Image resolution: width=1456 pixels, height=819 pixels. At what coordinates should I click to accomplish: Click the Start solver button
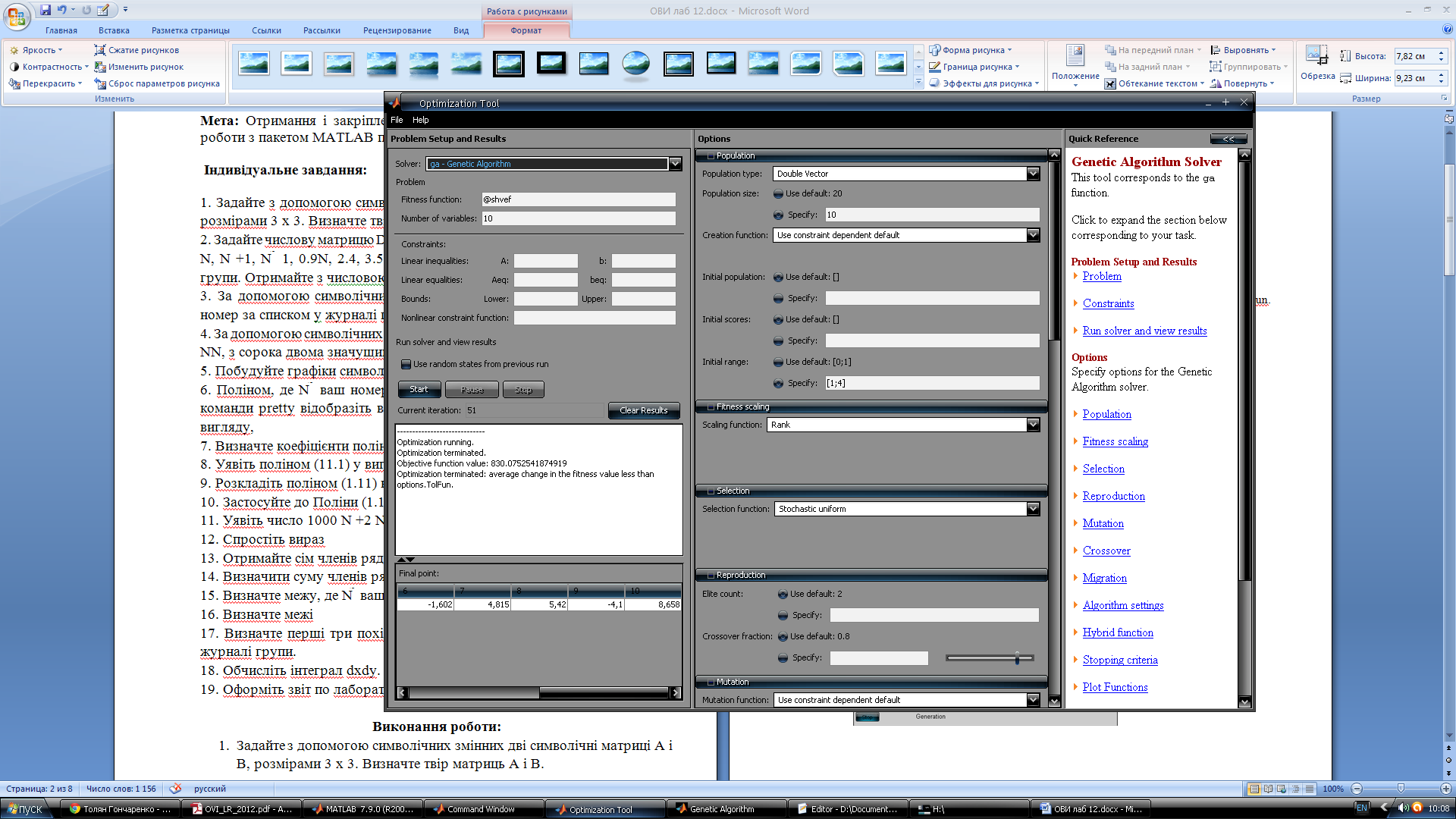point(419,389)
